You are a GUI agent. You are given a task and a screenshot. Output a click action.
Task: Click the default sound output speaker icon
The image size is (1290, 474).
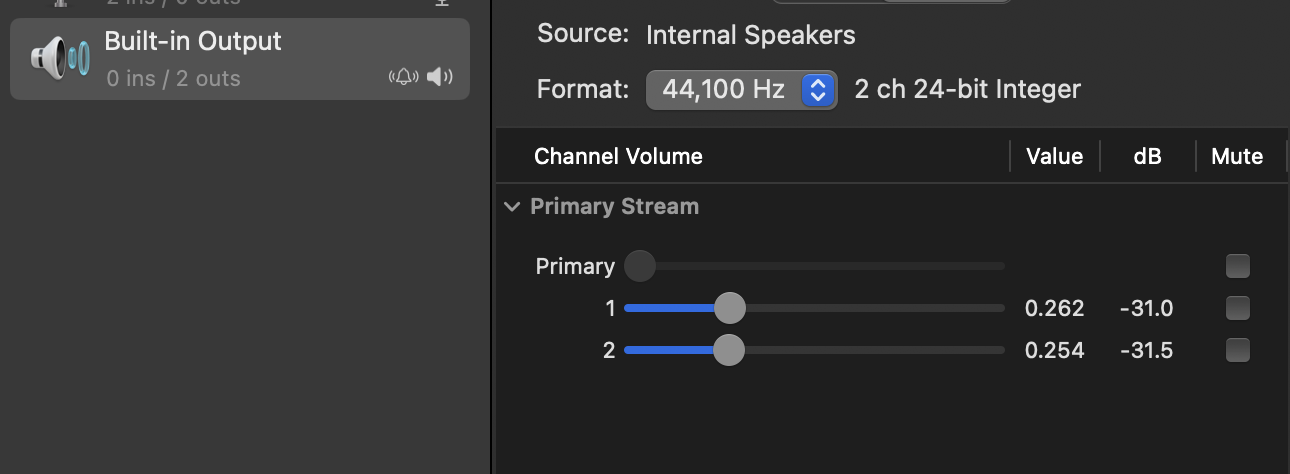click(x=440, y=77)
